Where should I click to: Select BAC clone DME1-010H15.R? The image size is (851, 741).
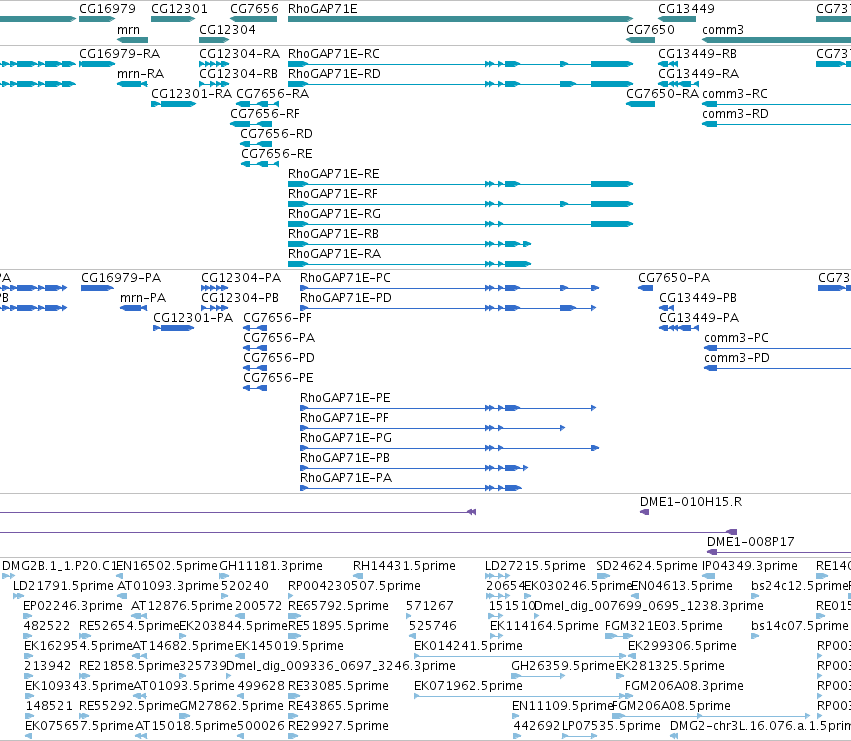pyautogui.click(x=691, y=503)
